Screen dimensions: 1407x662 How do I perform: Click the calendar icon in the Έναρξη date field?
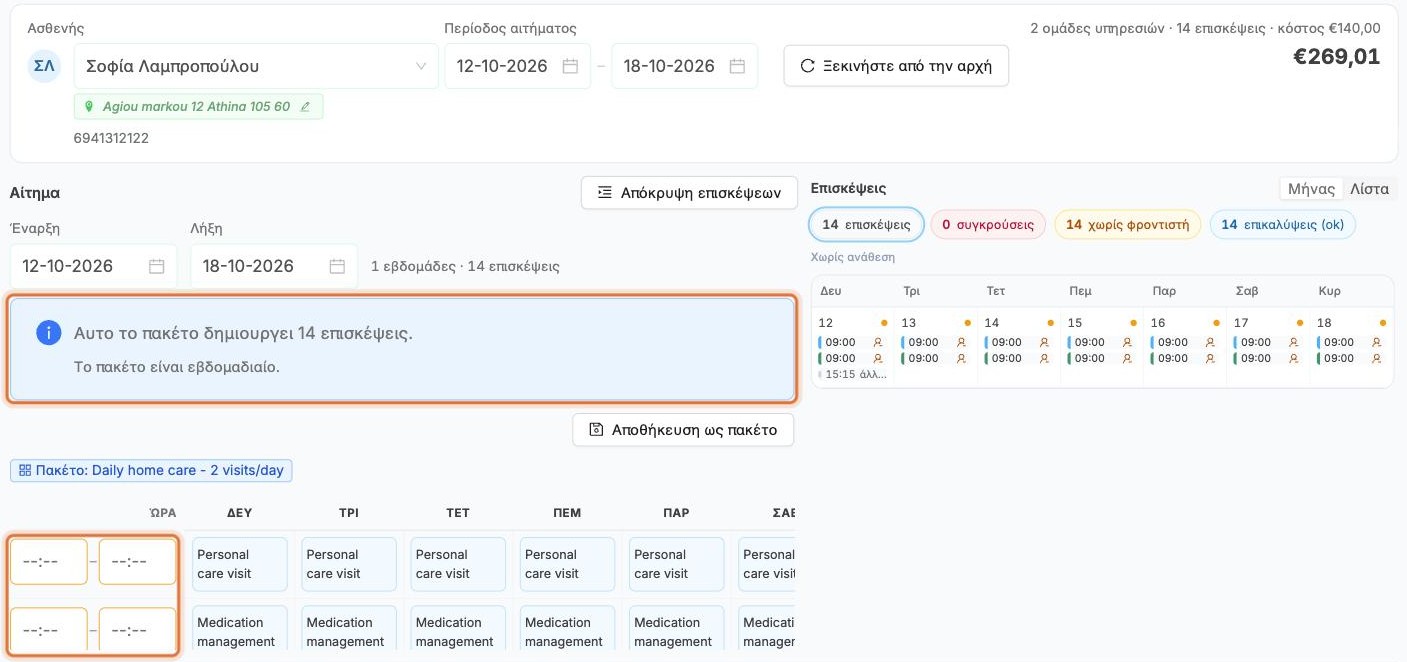click(x=157, y=266)
